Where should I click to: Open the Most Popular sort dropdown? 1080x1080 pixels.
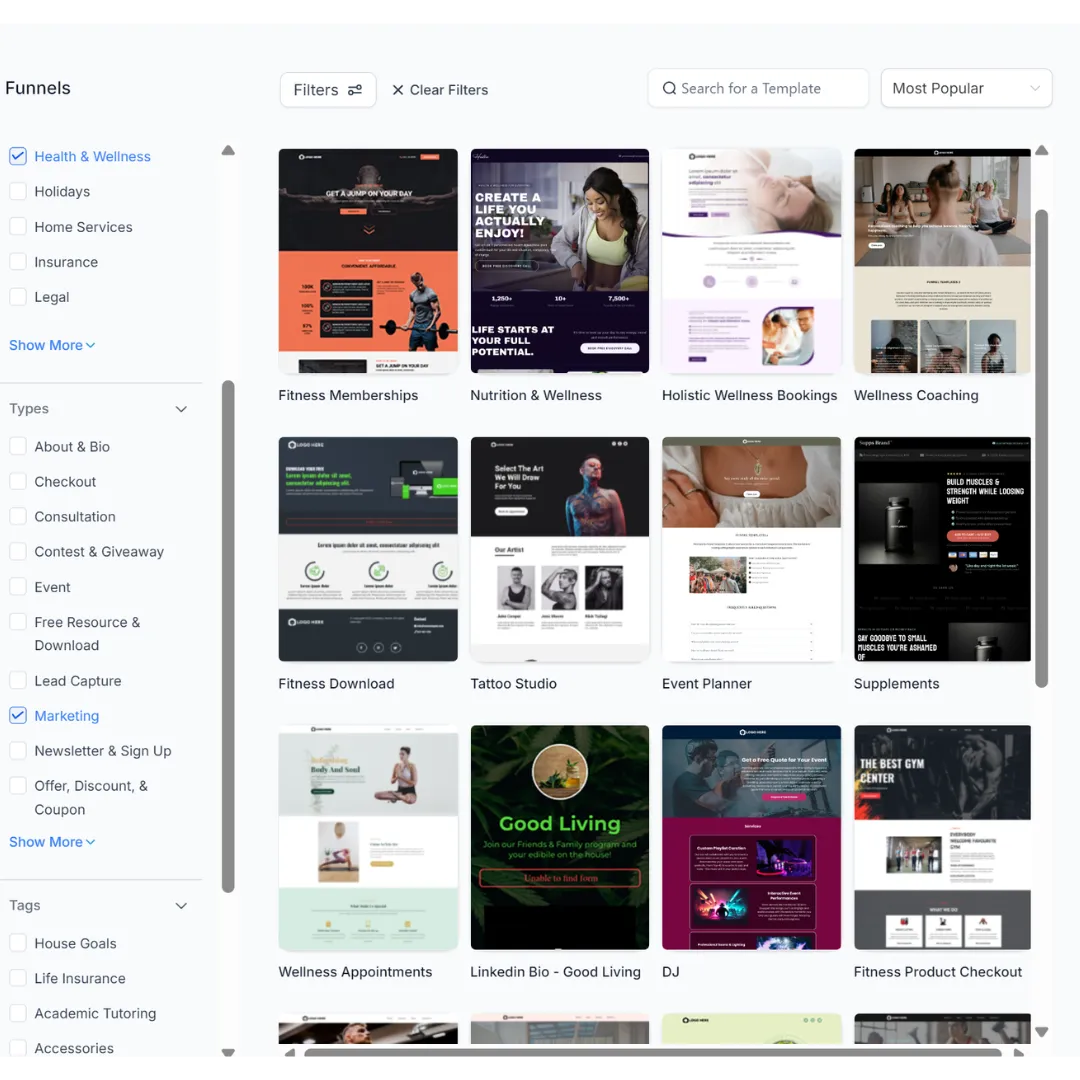tap(966, 88)
